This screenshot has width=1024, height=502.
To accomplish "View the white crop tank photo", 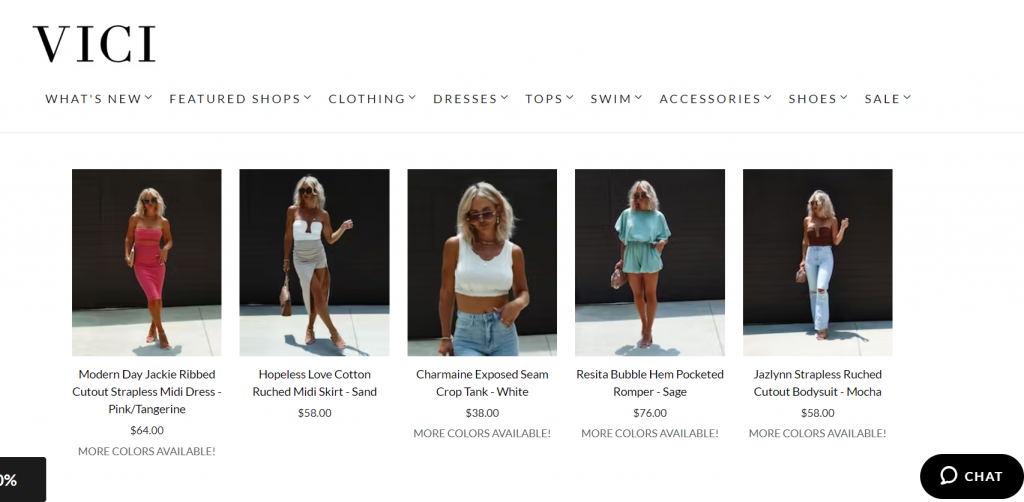I will [x=482, y=262].
